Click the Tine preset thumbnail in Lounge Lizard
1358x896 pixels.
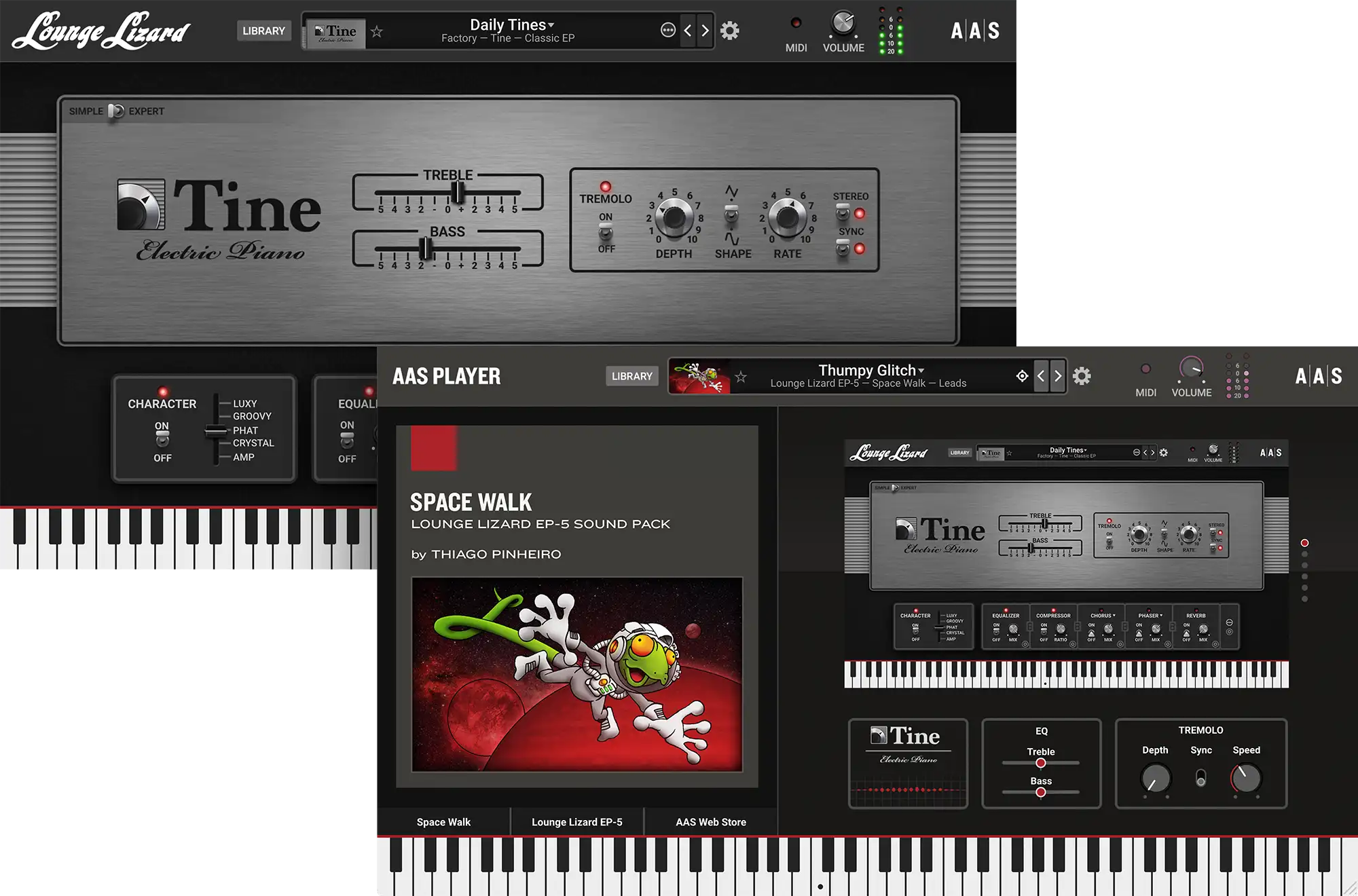click(336, 33)
